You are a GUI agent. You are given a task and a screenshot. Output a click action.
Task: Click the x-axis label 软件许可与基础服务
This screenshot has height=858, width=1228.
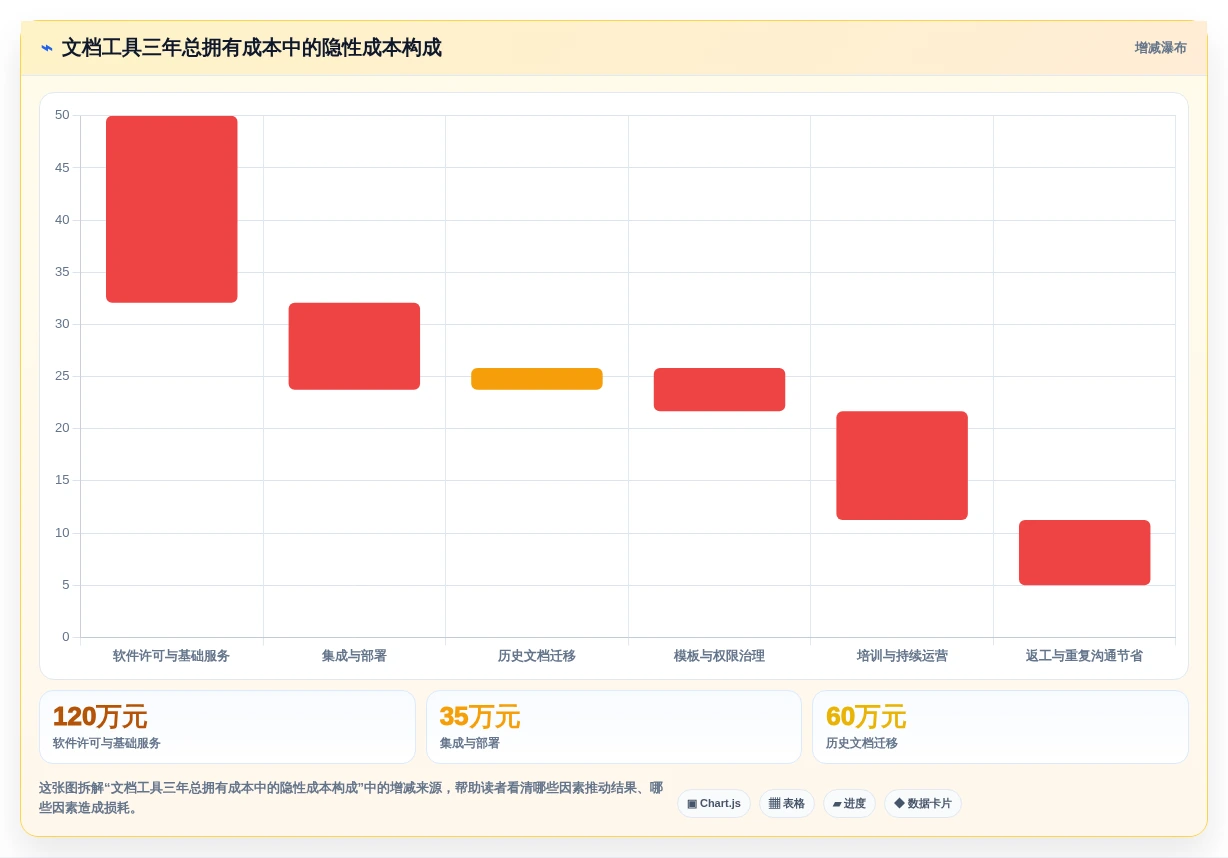(x=171, y=656)
